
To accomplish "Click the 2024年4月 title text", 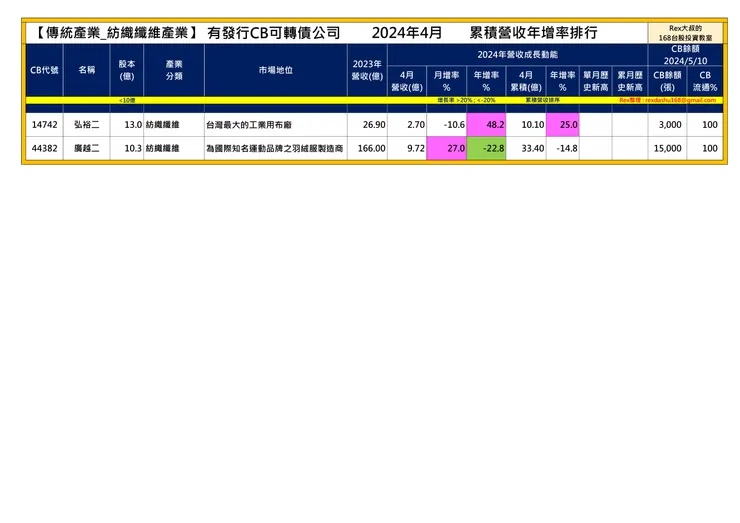I will (x=407, y=33).
